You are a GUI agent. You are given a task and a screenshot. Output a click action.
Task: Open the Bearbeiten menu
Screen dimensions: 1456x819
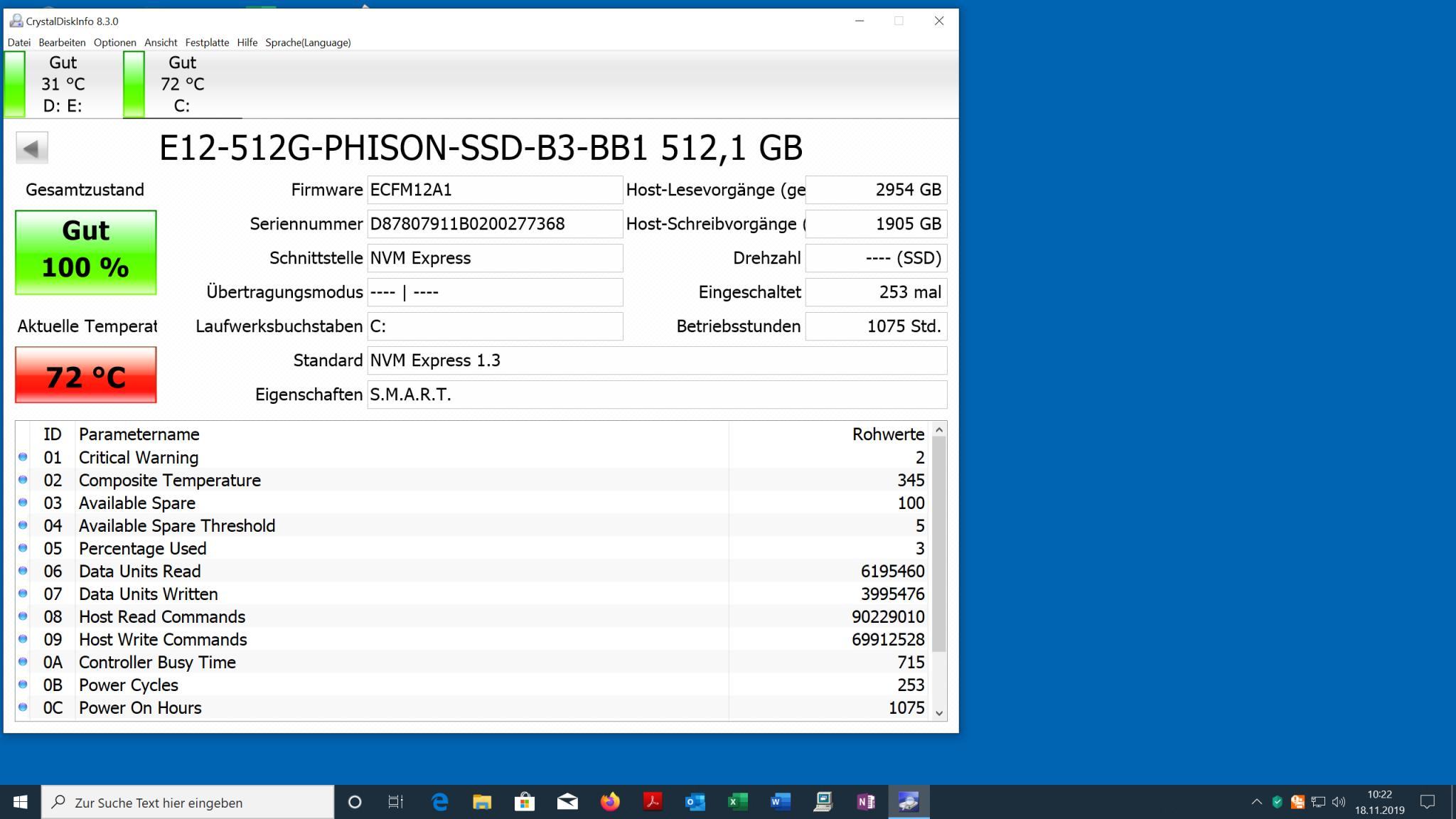coord(62,43)
